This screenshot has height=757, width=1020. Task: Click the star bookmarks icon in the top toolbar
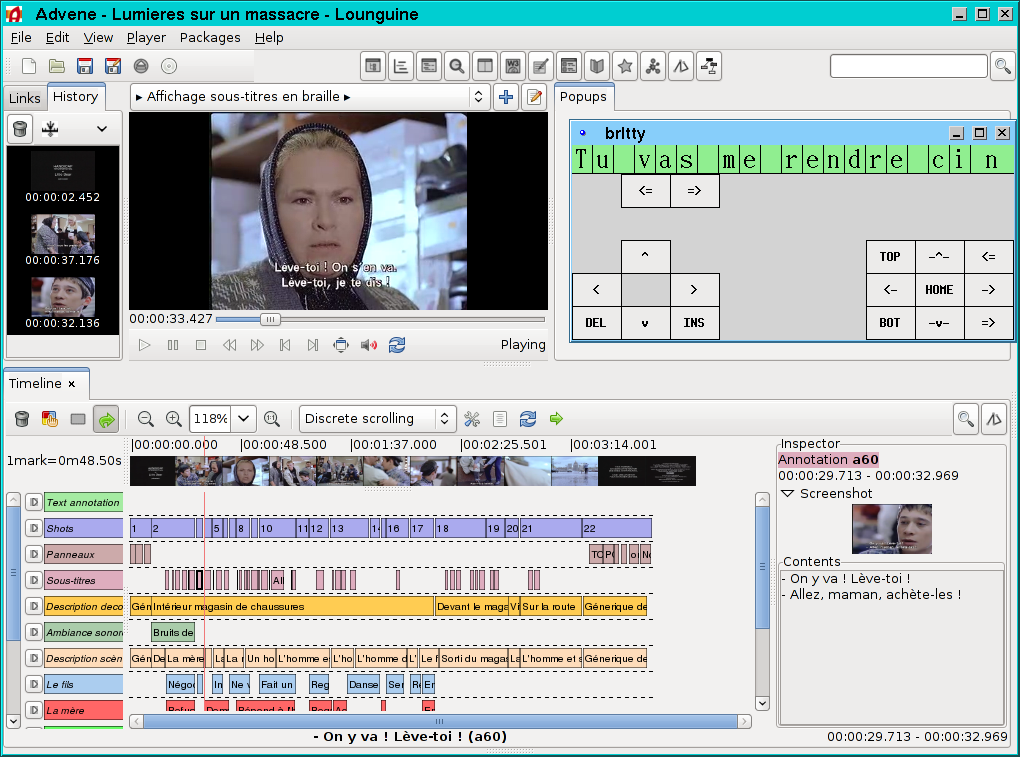click(625, 67)
